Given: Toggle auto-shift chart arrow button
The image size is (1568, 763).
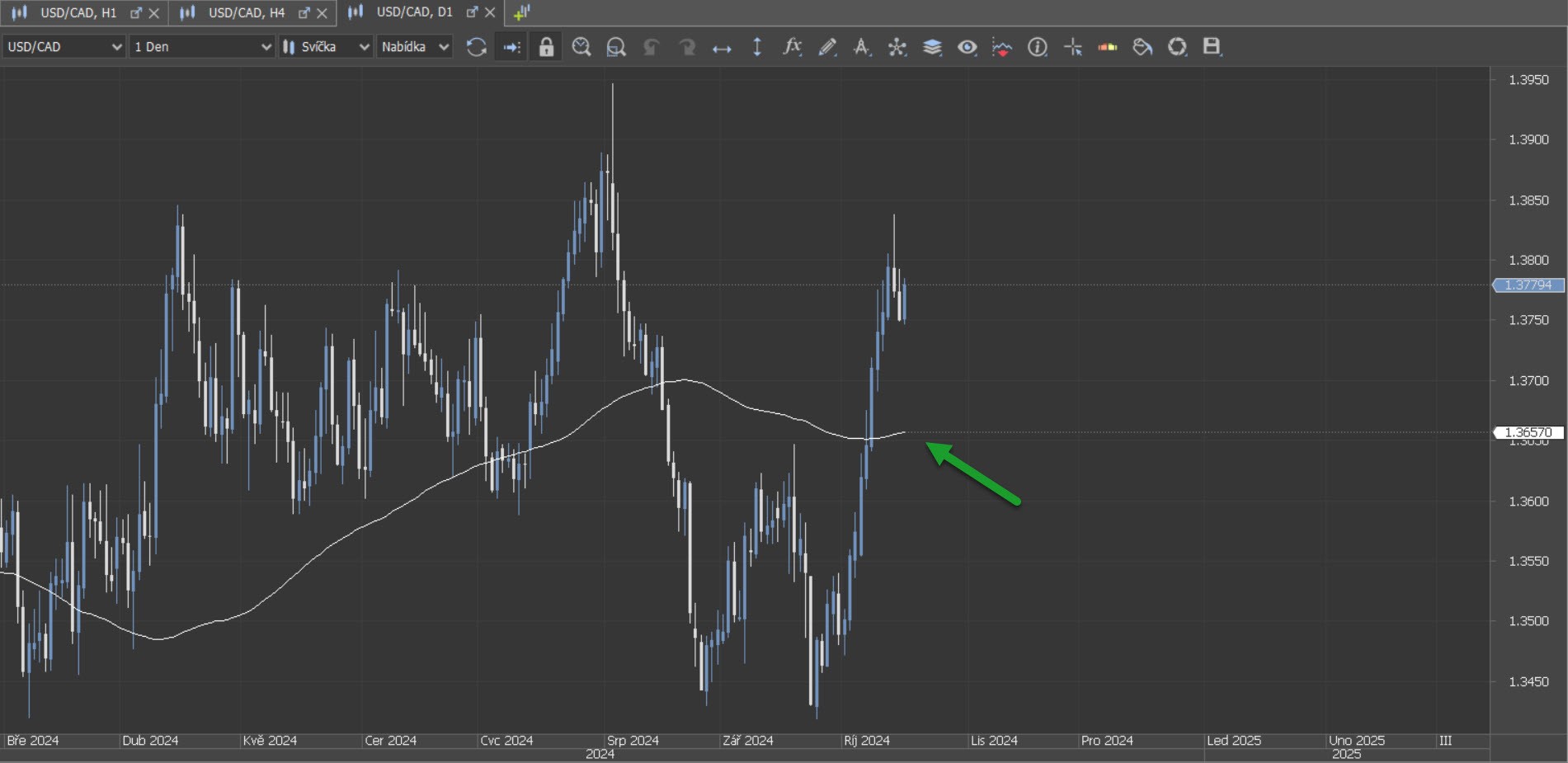Looking at the screenshot, I should 511,47.
